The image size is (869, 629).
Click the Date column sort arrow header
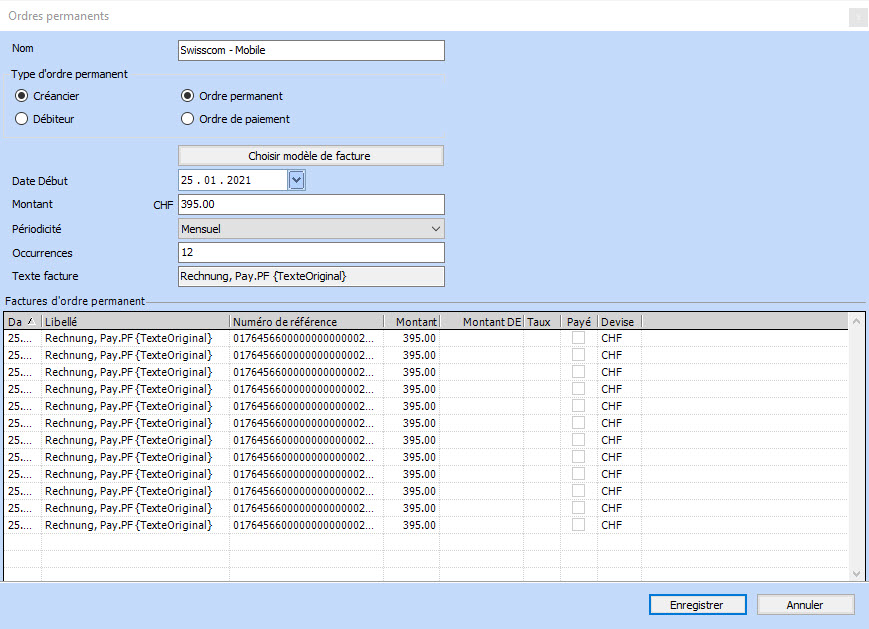coord(22,322)
